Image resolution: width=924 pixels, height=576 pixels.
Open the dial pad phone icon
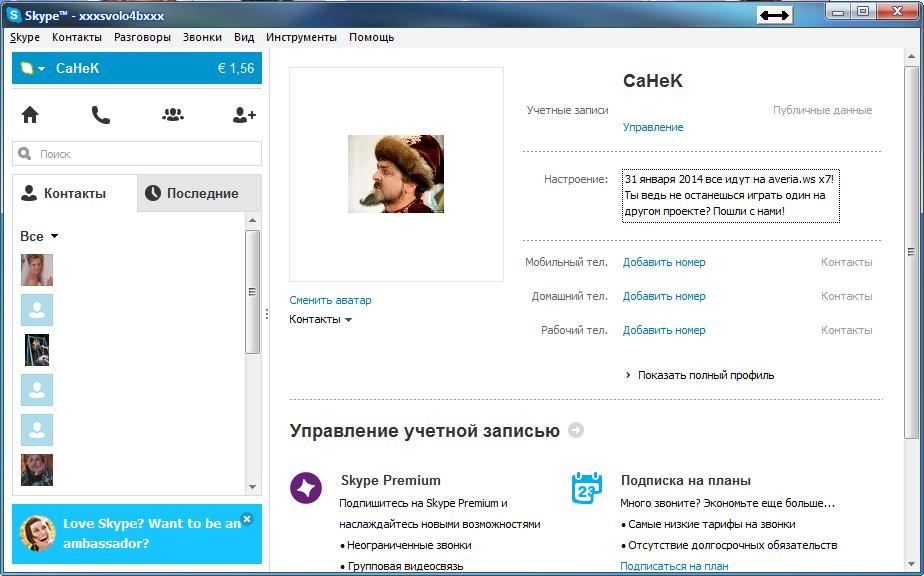(101, 115)
